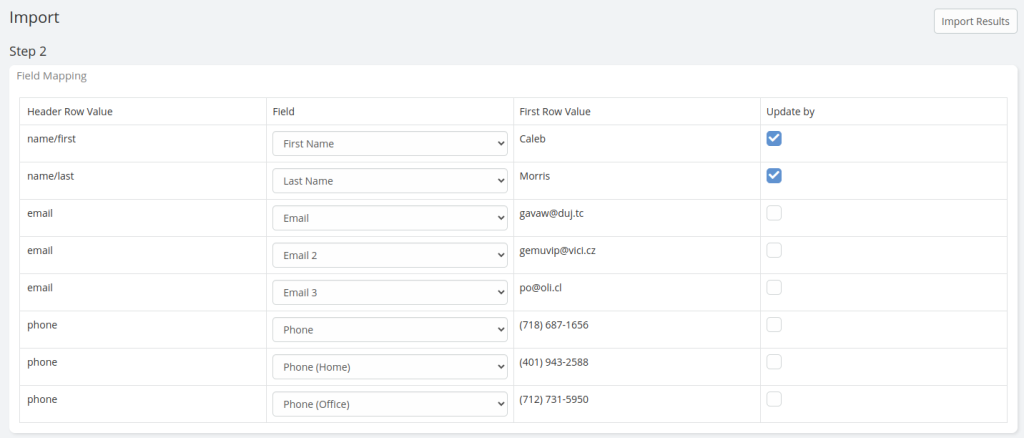This screenshot has height=438, width=1024.
Task: Expand the Email 2 field dropdown
Action: [390, 255]
